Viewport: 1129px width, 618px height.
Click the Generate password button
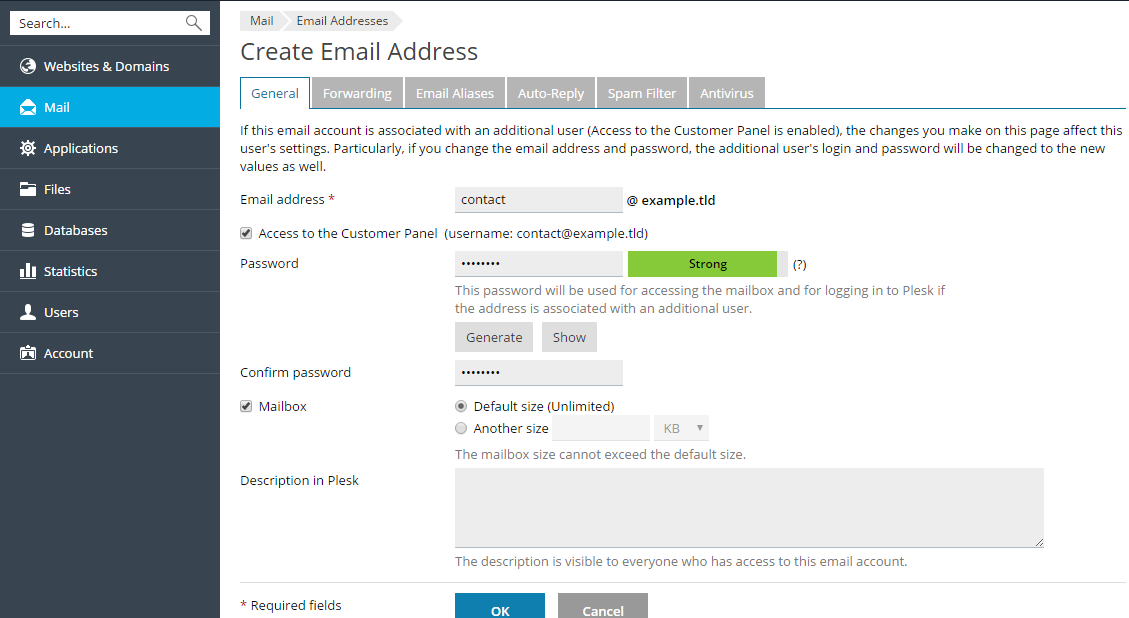[x=494, y=337]
